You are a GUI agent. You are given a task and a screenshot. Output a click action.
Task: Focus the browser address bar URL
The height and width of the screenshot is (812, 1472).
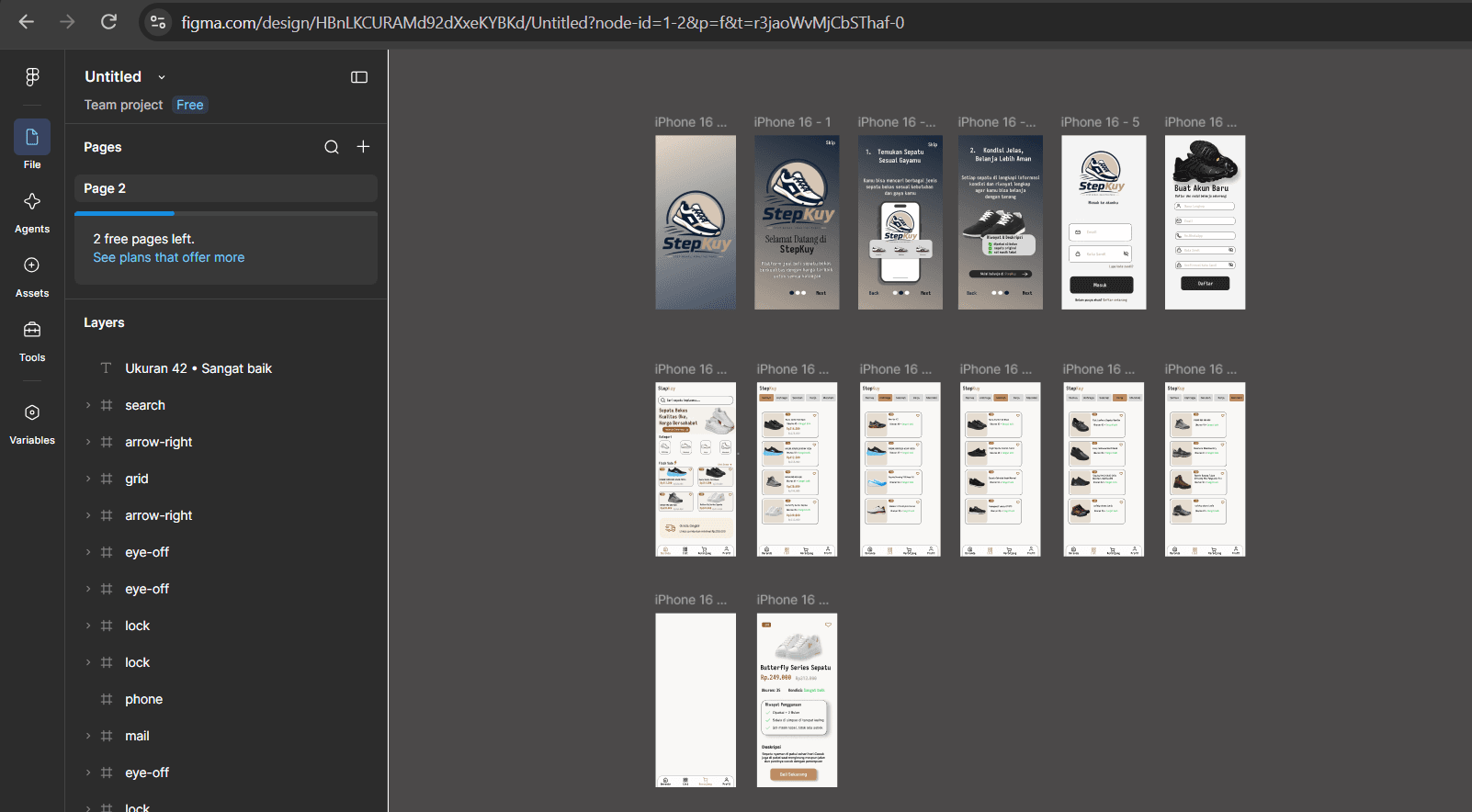(x=543, y=22)
